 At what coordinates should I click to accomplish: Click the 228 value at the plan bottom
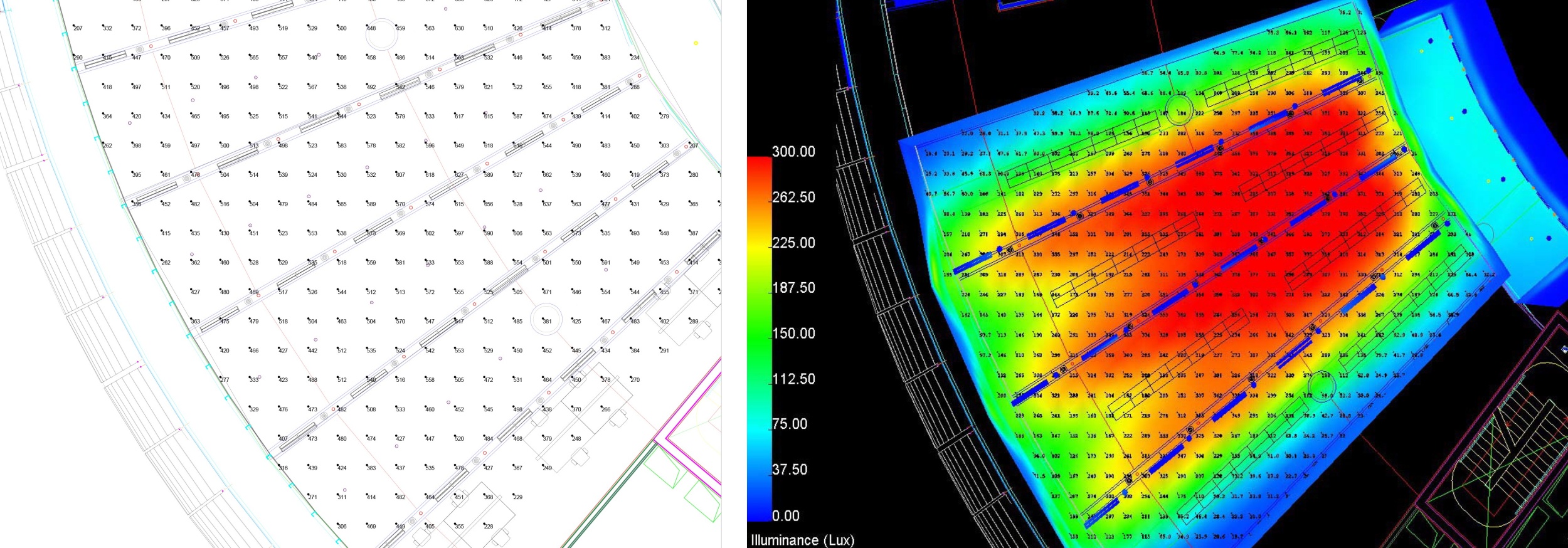(488, 527)
